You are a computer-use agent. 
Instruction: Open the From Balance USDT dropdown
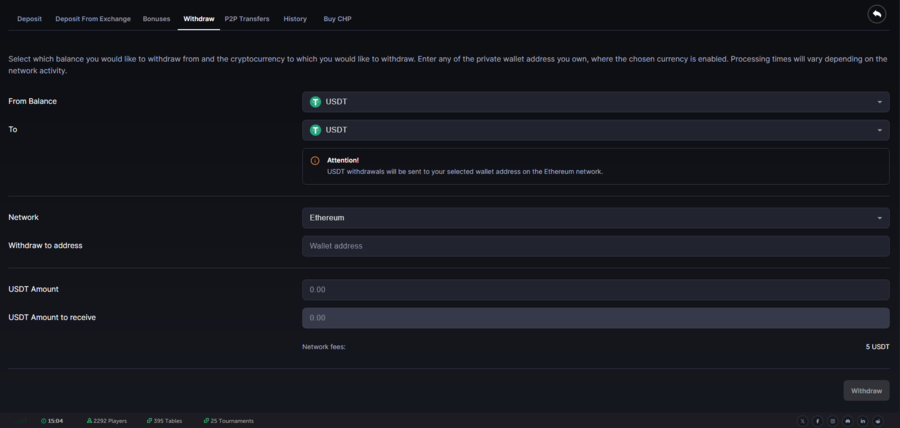tap(595, 102)
